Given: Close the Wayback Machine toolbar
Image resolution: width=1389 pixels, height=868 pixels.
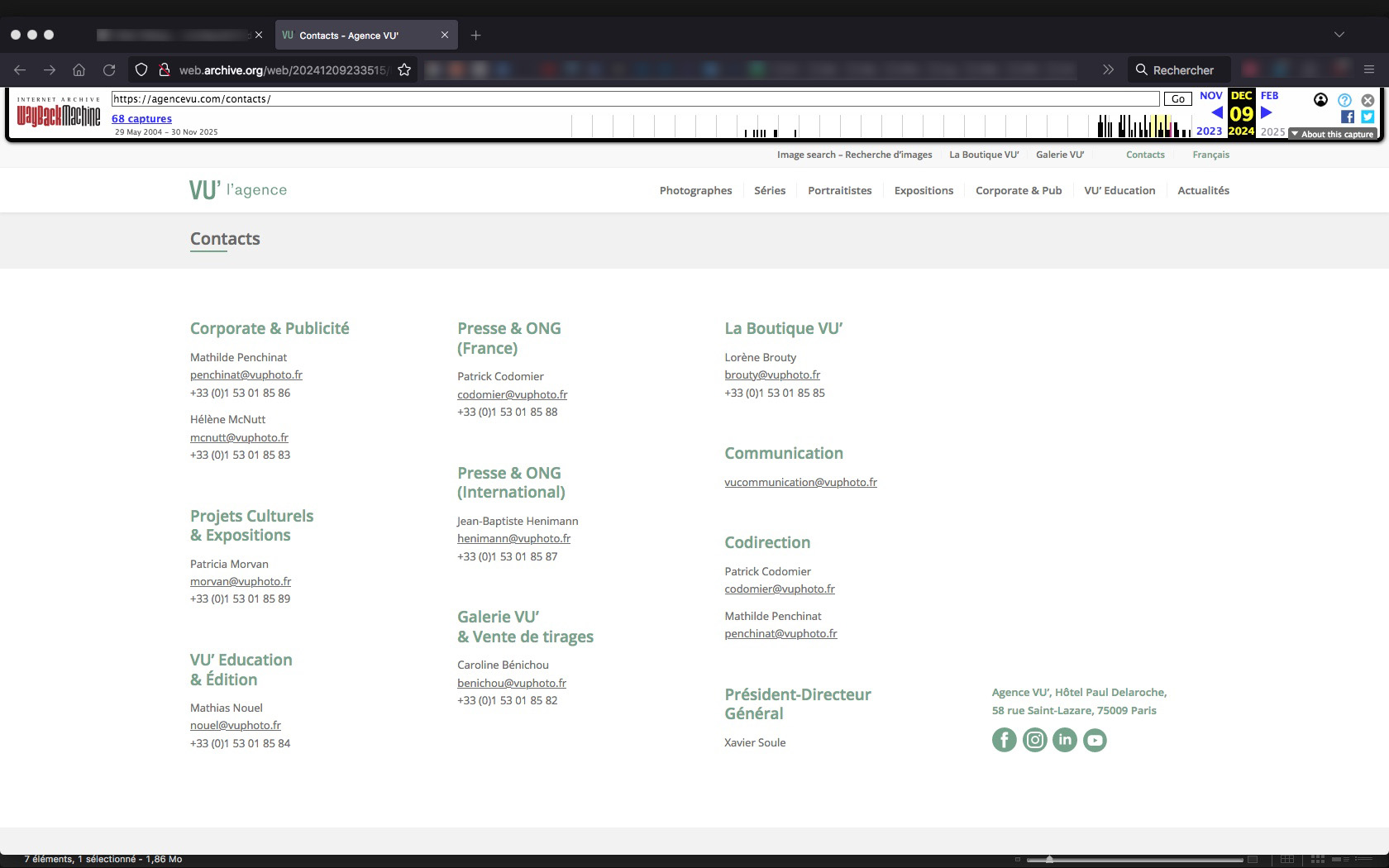Looking at the screenshot, I should pyautogui.click(x=1368, y=100).
